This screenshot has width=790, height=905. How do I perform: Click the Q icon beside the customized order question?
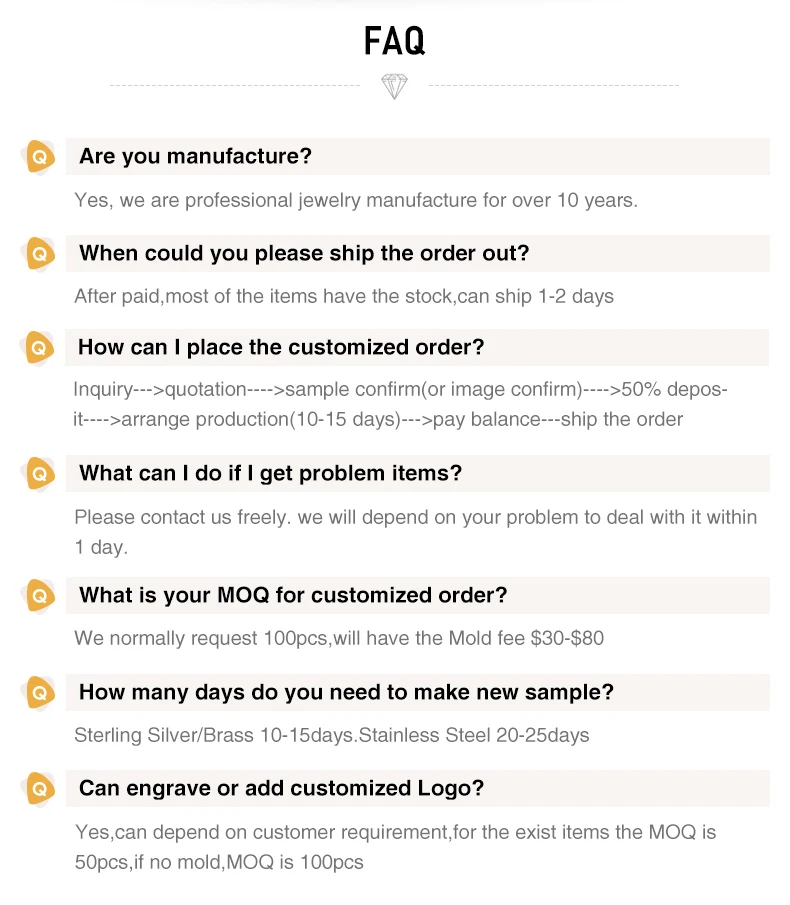point(39,348)
